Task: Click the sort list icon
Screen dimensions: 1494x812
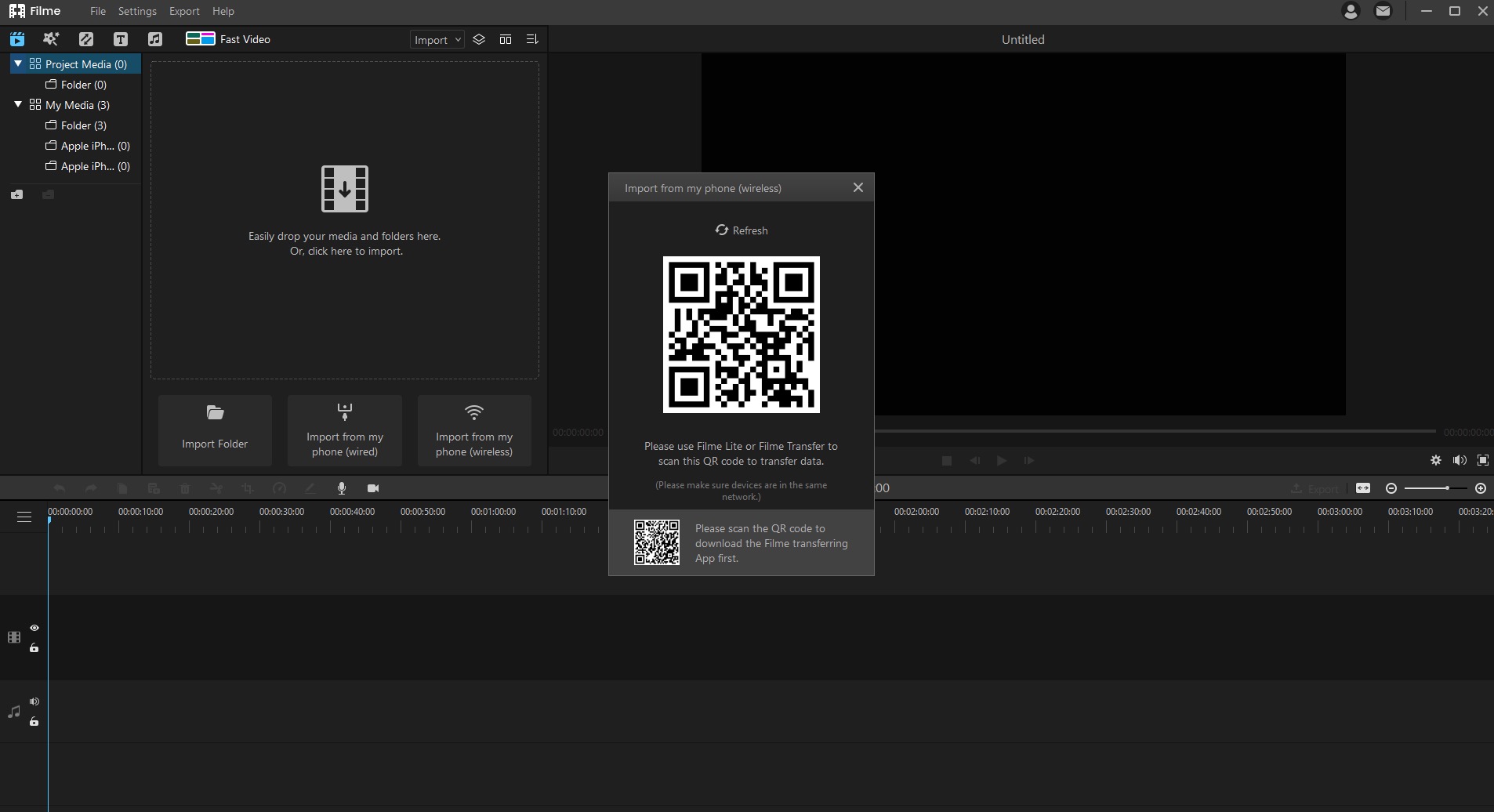Action: coord(532,39)
